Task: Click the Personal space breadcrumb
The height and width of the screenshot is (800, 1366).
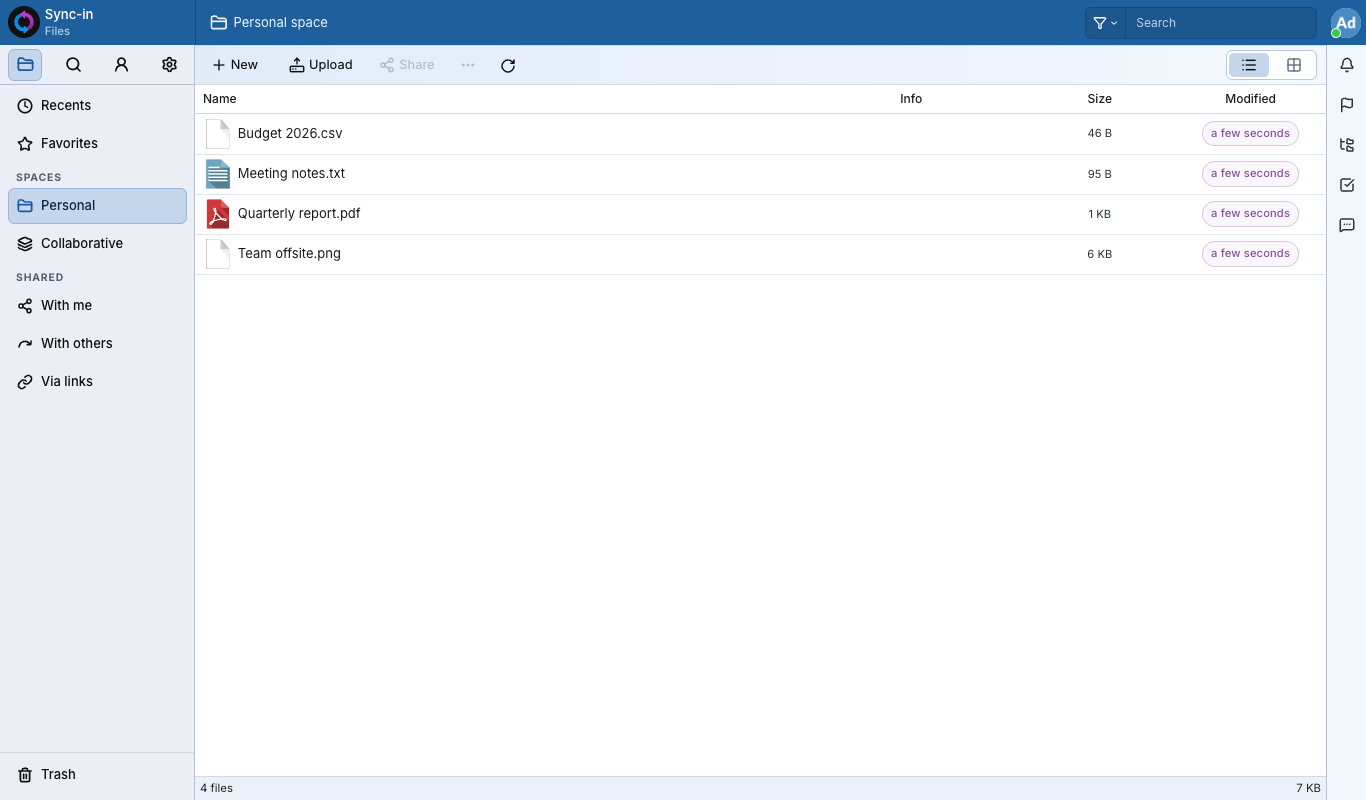Action: tap(269, 23)
